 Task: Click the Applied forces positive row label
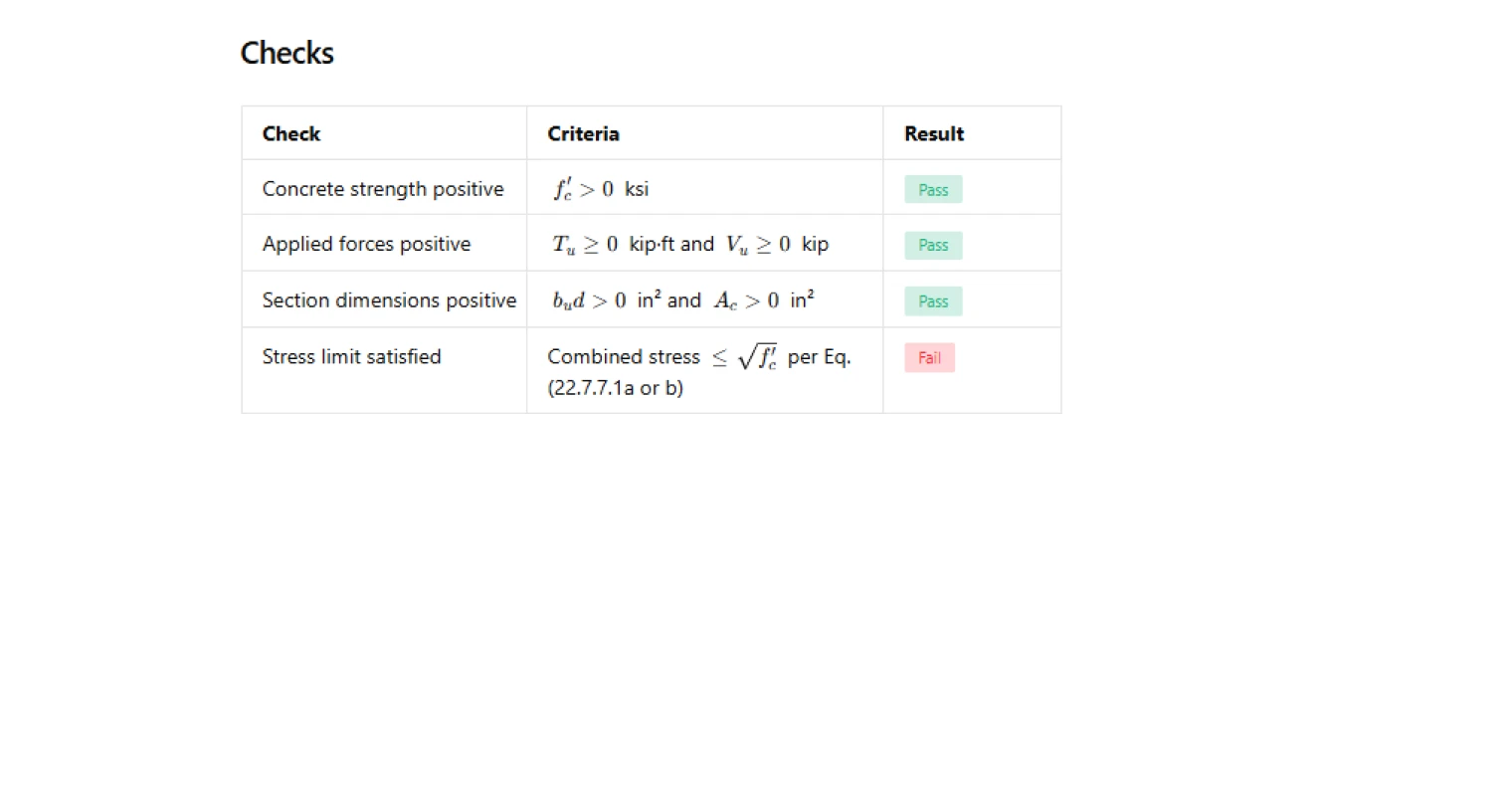pyautogui.click(x=366, y=244)
